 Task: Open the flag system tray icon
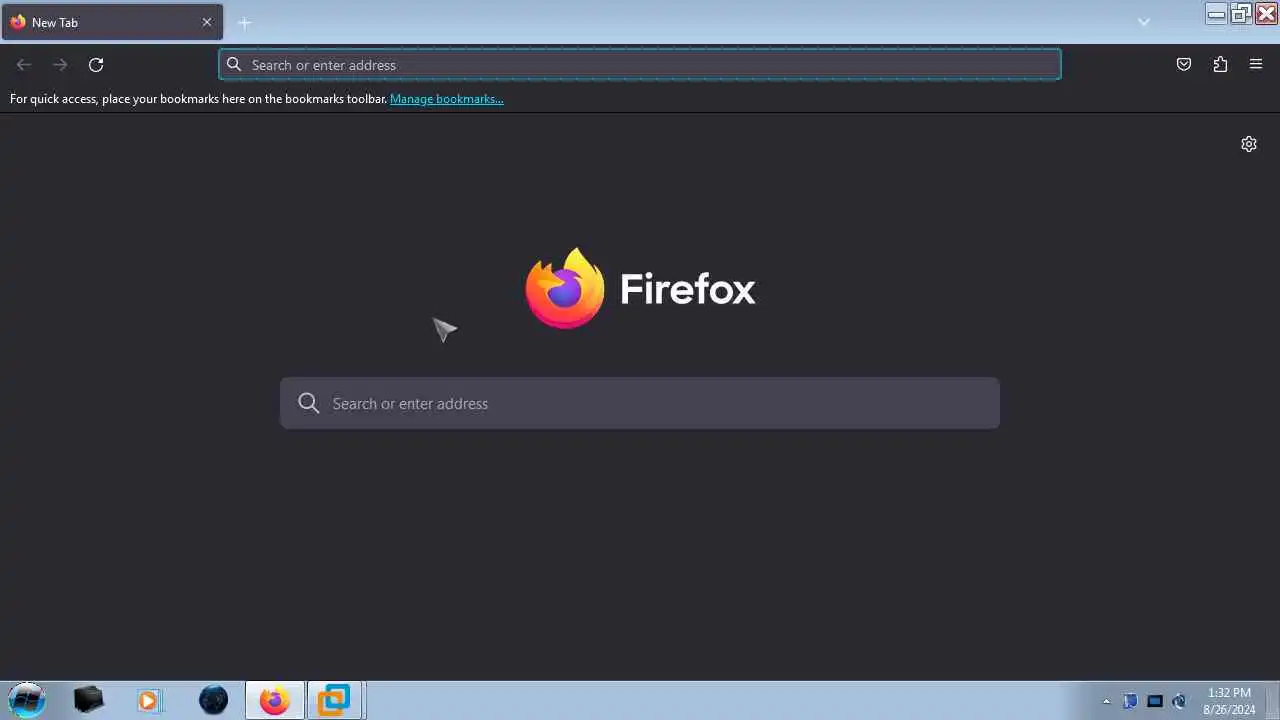pos(1130,701)
